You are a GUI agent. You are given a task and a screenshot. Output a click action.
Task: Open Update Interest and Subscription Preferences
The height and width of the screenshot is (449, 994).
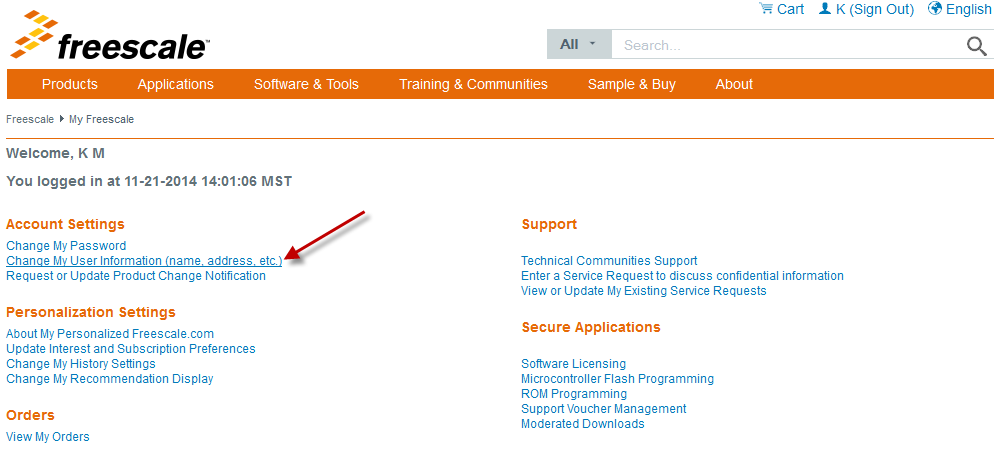pyautogui.click(x=131, y=349)
